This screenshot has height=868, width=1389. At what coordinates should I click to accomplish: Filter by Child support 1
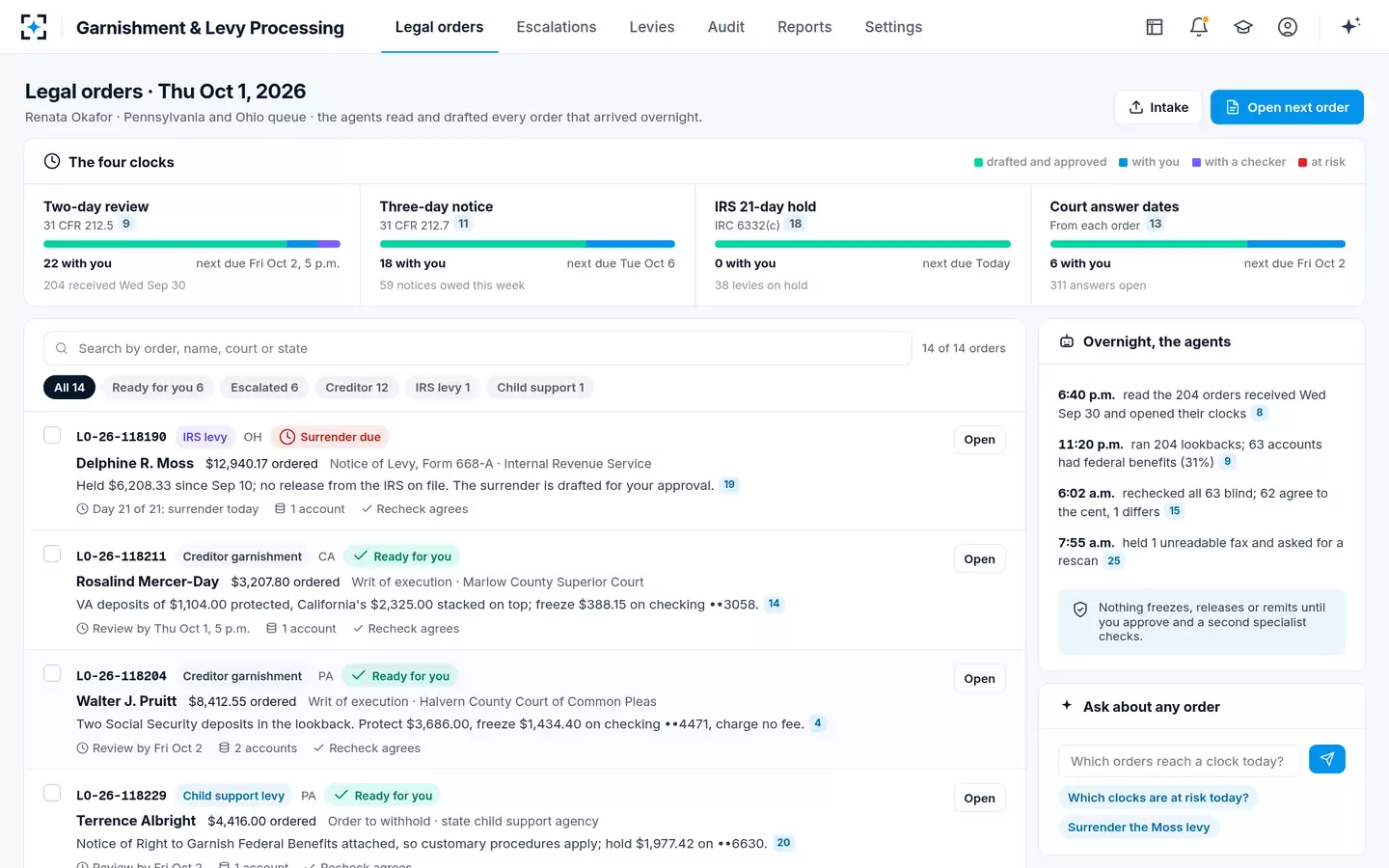pos(540,388)
